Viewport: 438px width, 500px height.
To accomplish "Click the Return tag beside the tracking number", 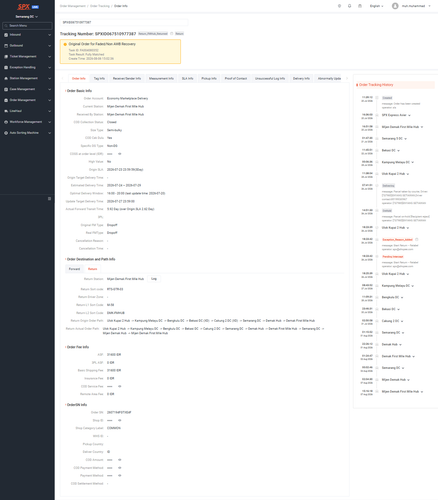I will coord(179,34).
